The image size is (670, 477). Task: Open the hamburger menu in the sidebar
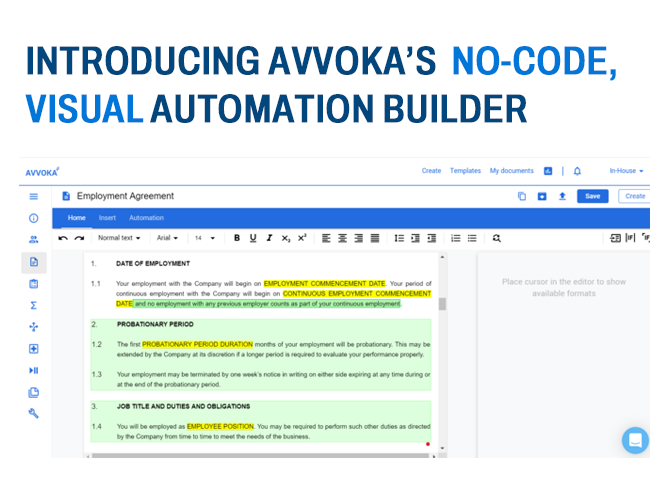[x=33, y=197]
